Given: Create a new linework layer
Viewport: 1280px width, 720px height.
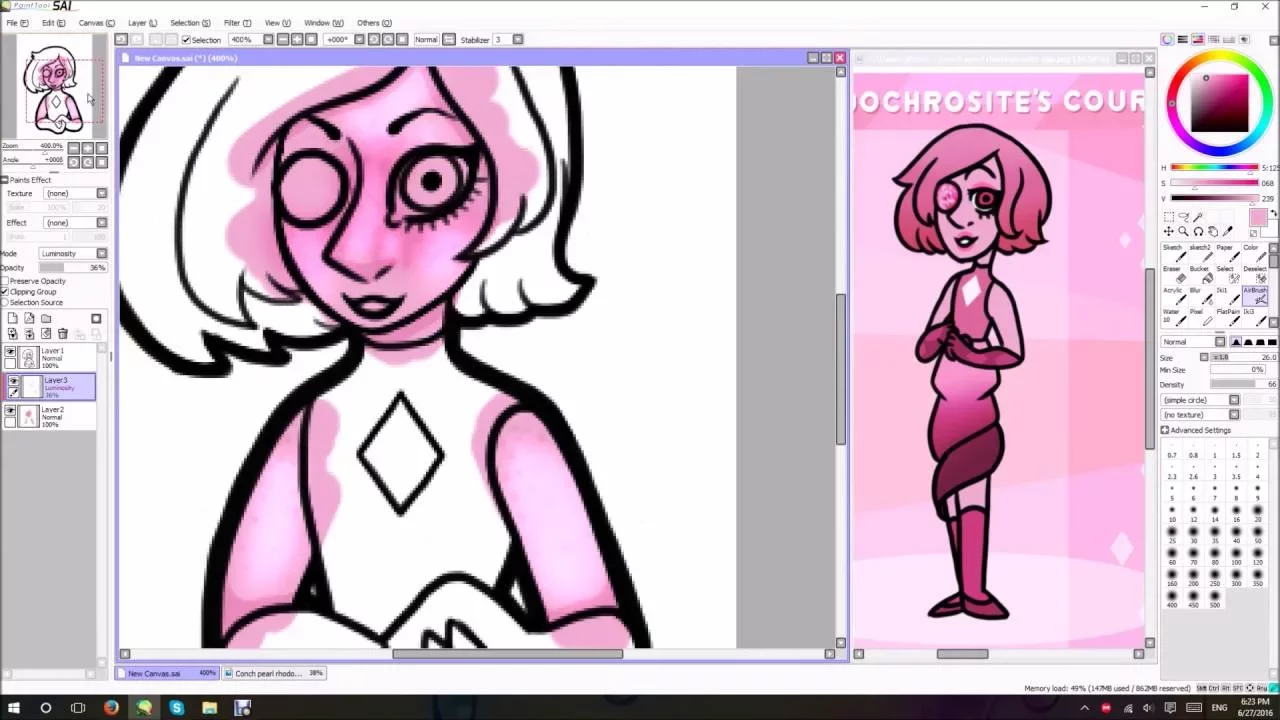Looking at the screenshot, I should point(29,319).
